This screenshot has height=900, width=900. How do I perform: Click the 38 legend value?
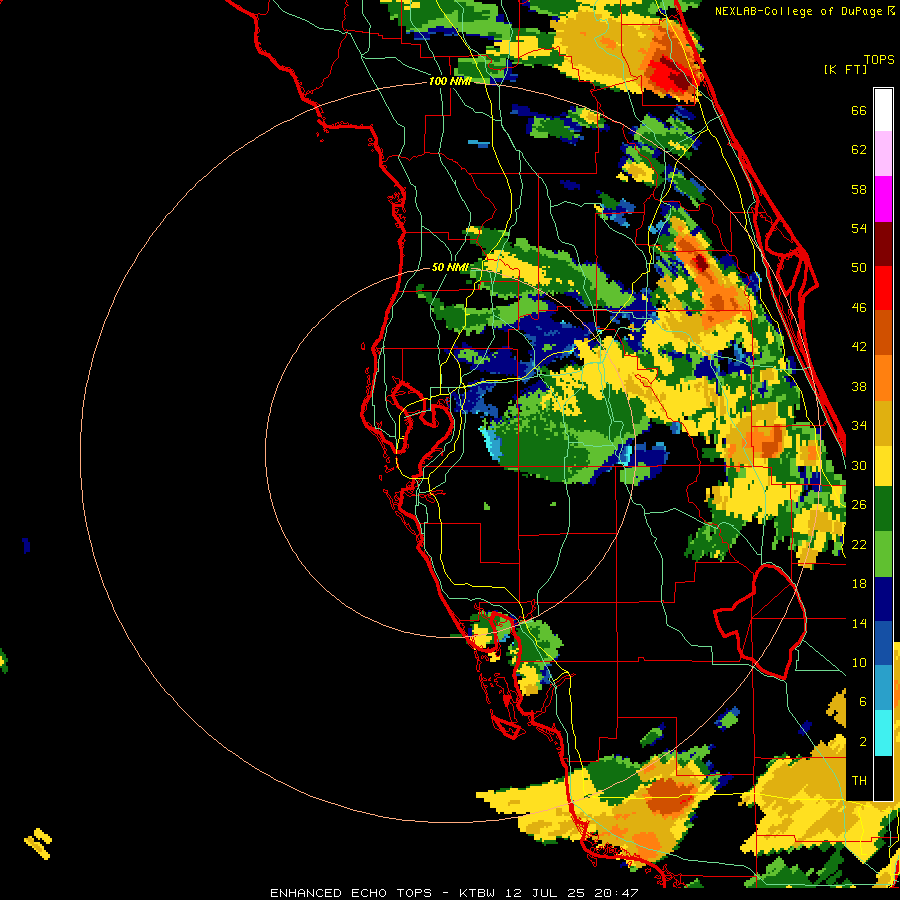pos(859,387)
